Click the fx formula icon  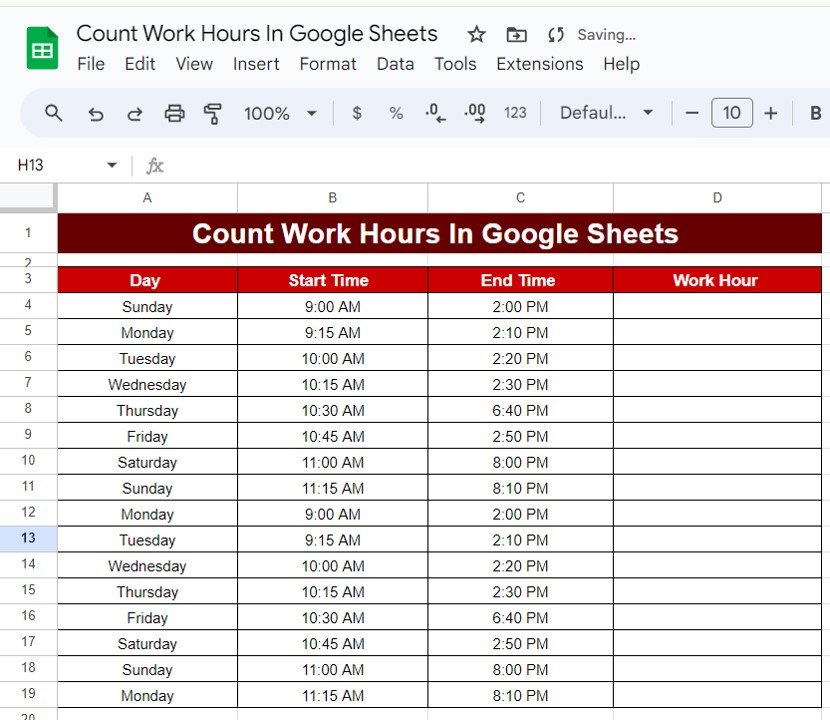[x=155, y=166]
